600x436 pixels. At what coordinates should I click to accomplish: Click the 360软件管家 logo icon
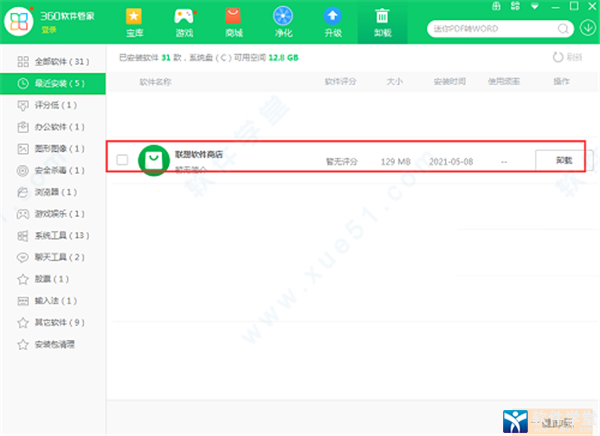coord(19,21)
